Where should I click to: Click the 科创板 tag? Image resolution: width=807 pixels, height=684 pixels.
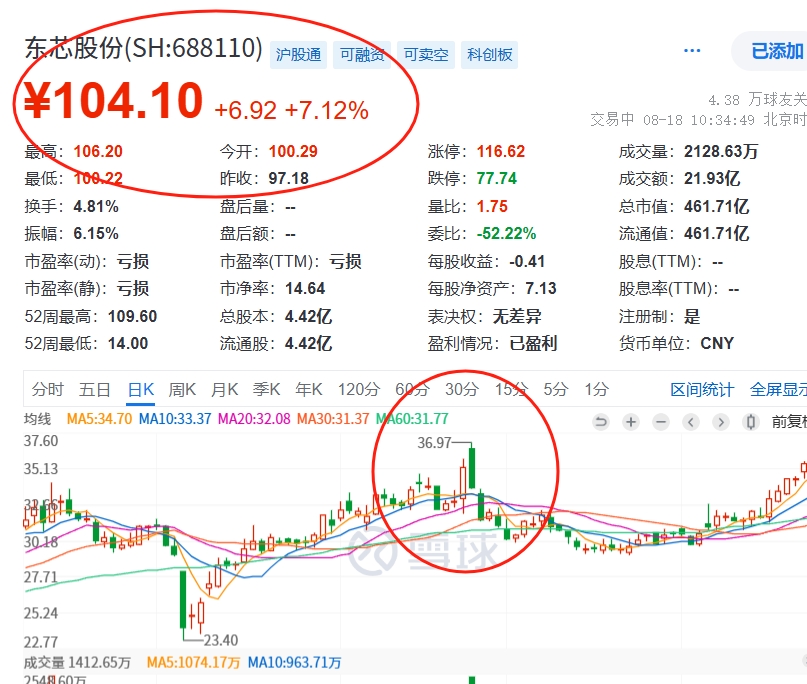coord(489,55)
